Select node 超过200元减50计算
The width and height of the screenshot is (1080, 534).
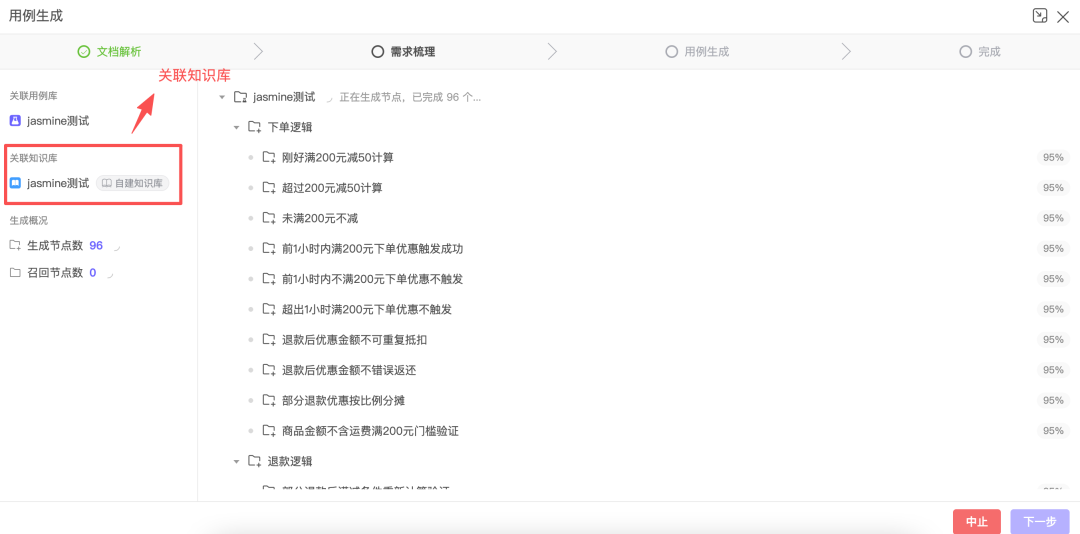click(x=333, y=188)
